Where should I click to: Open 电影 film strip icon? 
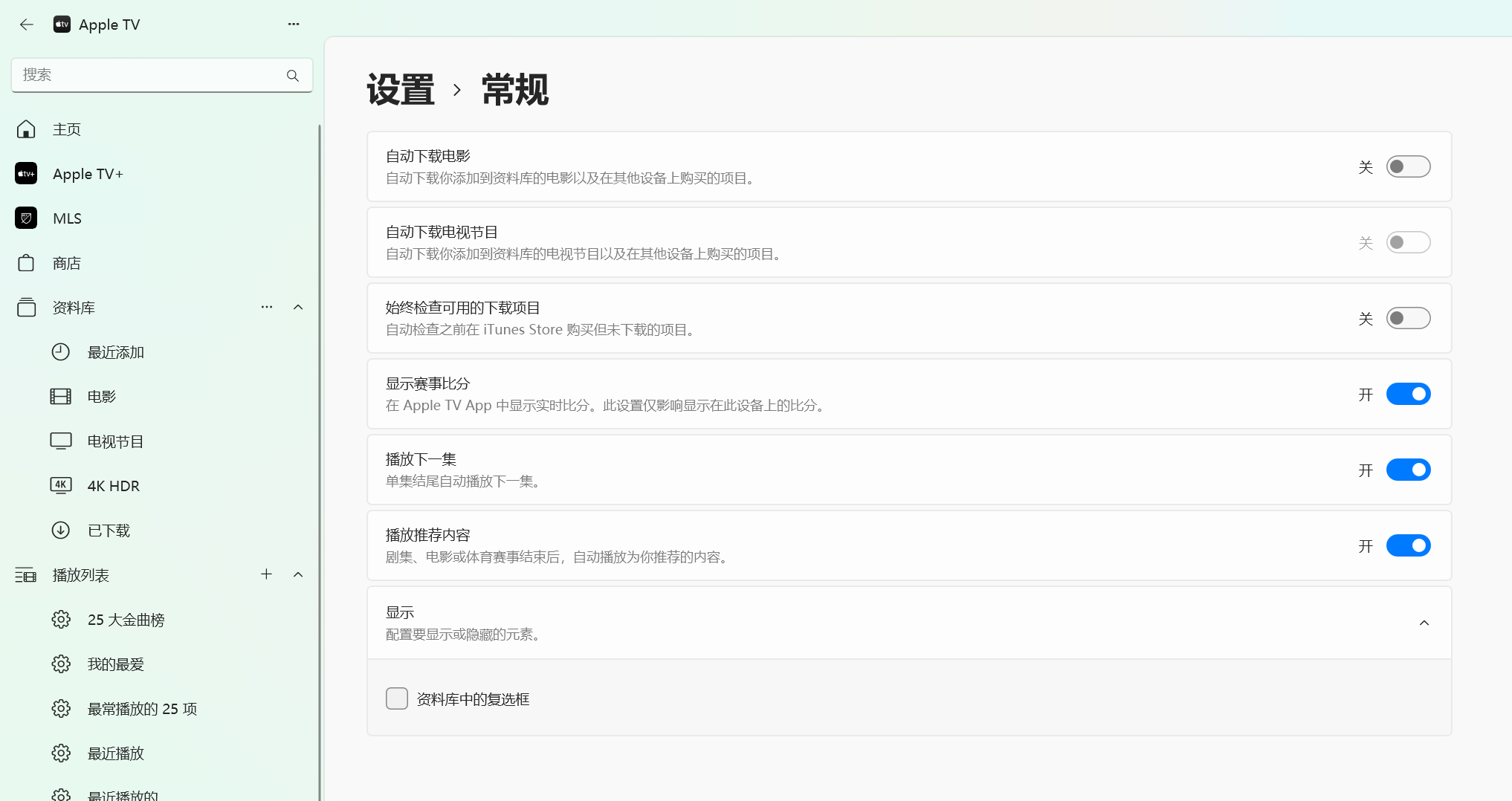coord(61,397)
